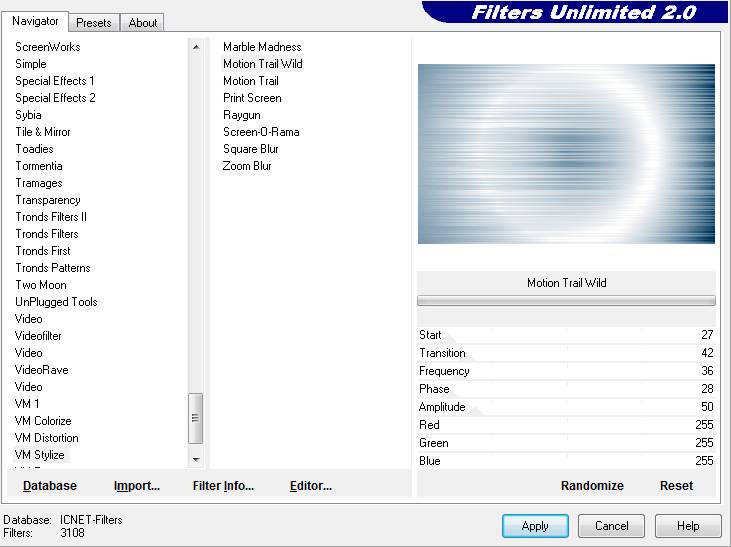Randomize the filter parameters
Image resolution: width=731 pixels, height=547 pixels.
point(592,485)
